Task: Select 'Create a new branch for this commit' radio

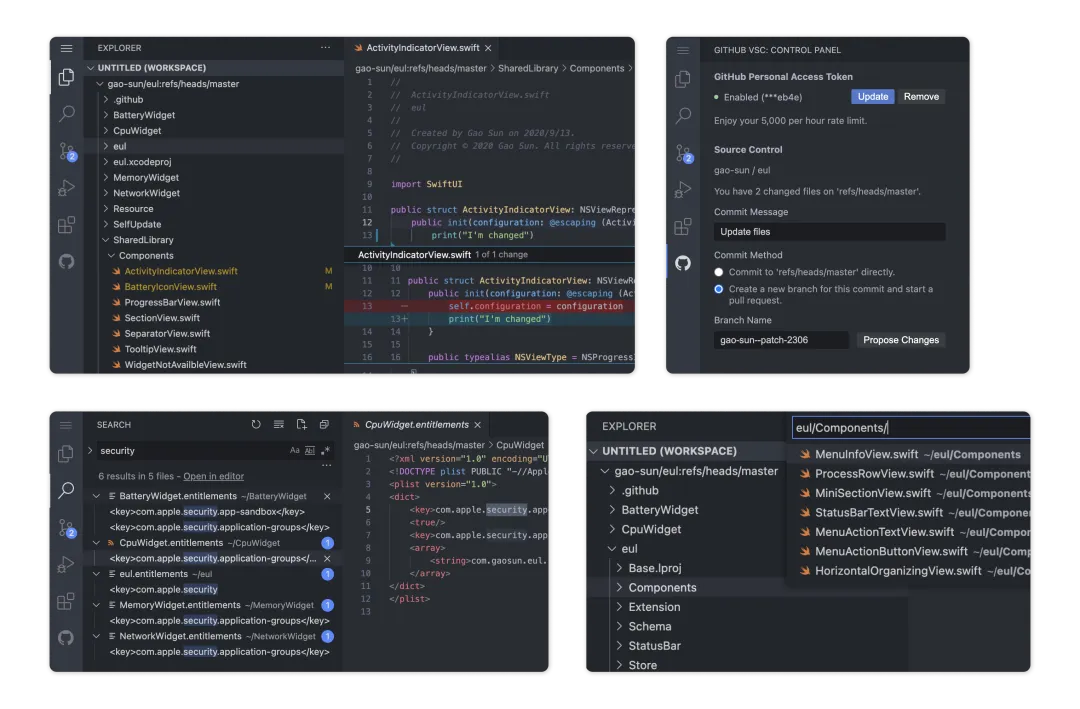Action: point(718,289)
